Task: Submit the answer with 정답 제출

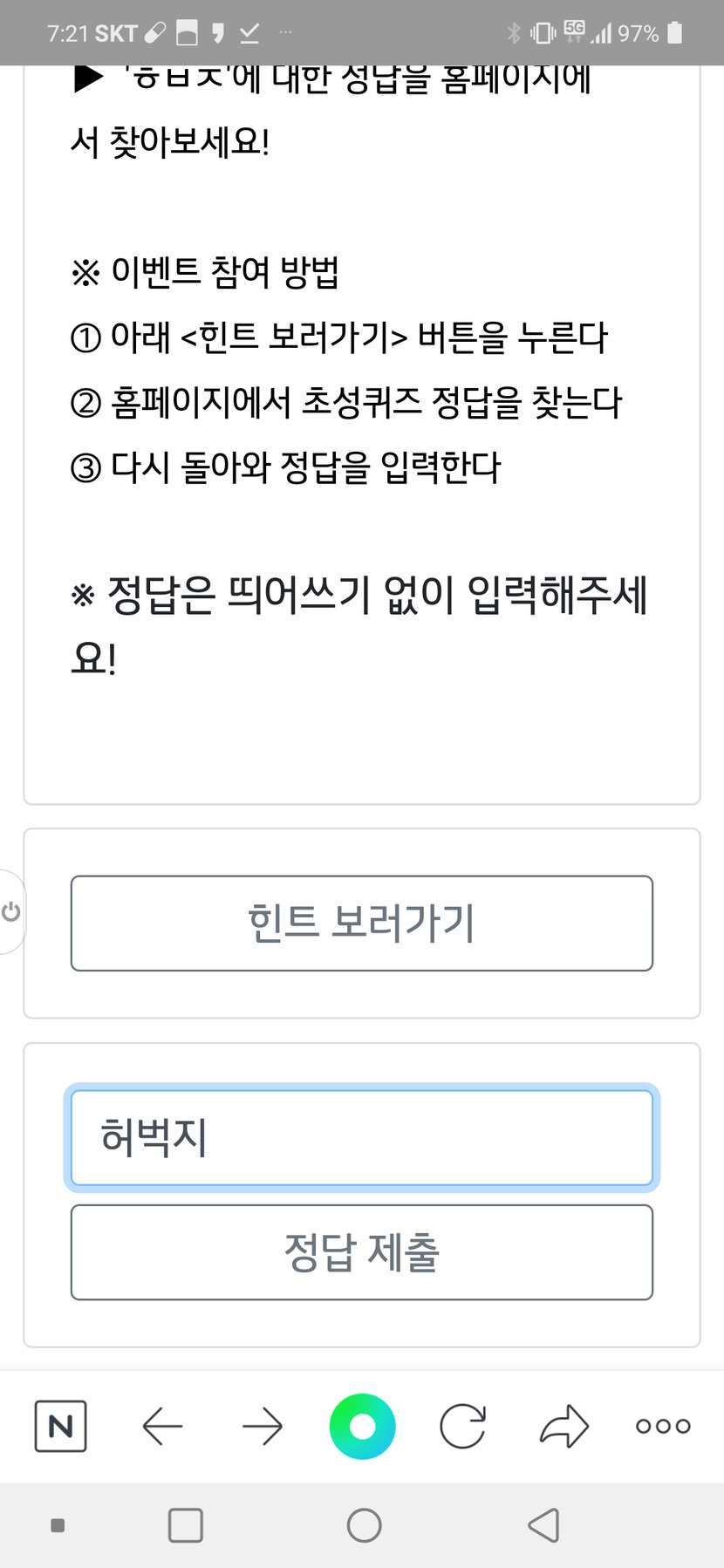Action: click(x=361, y=1252)
